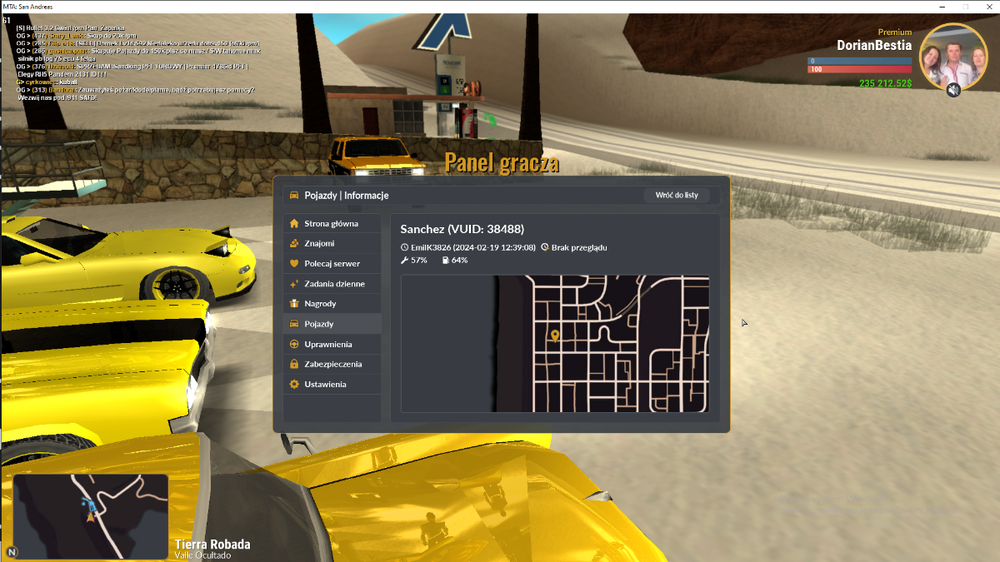Click the yellow location pin on map

click(x=555, y=336)
